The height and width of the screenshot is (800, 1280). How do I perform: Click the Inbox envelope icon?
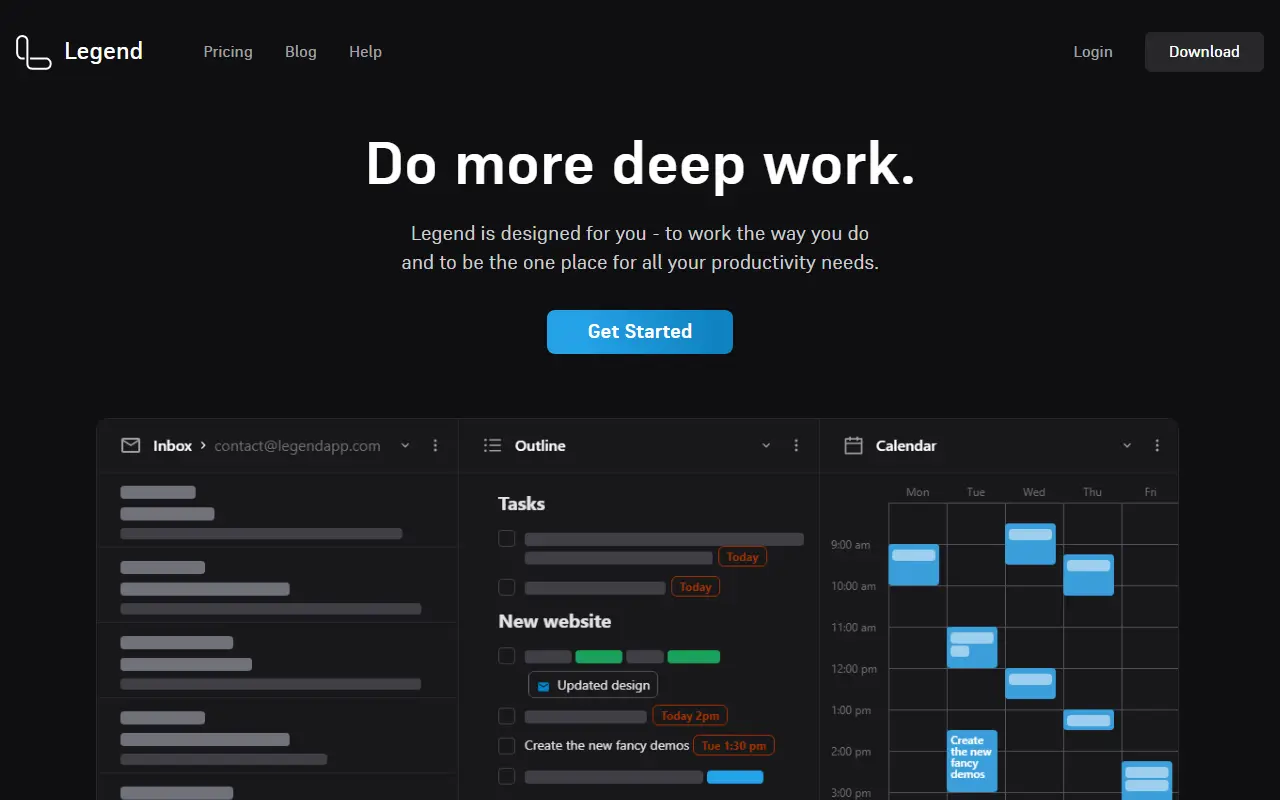(130, 446)
